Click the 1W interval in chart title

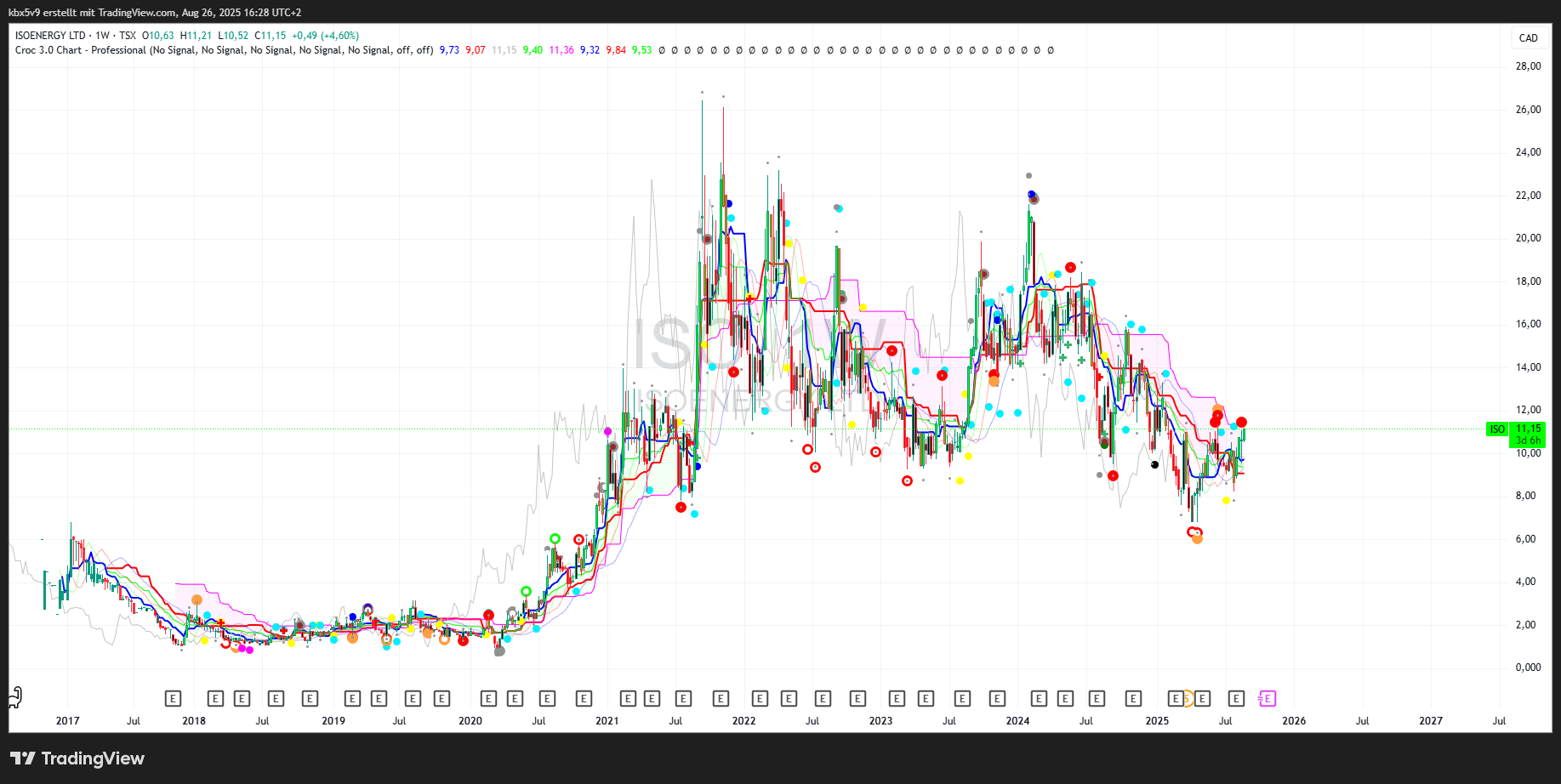[102, 36]
